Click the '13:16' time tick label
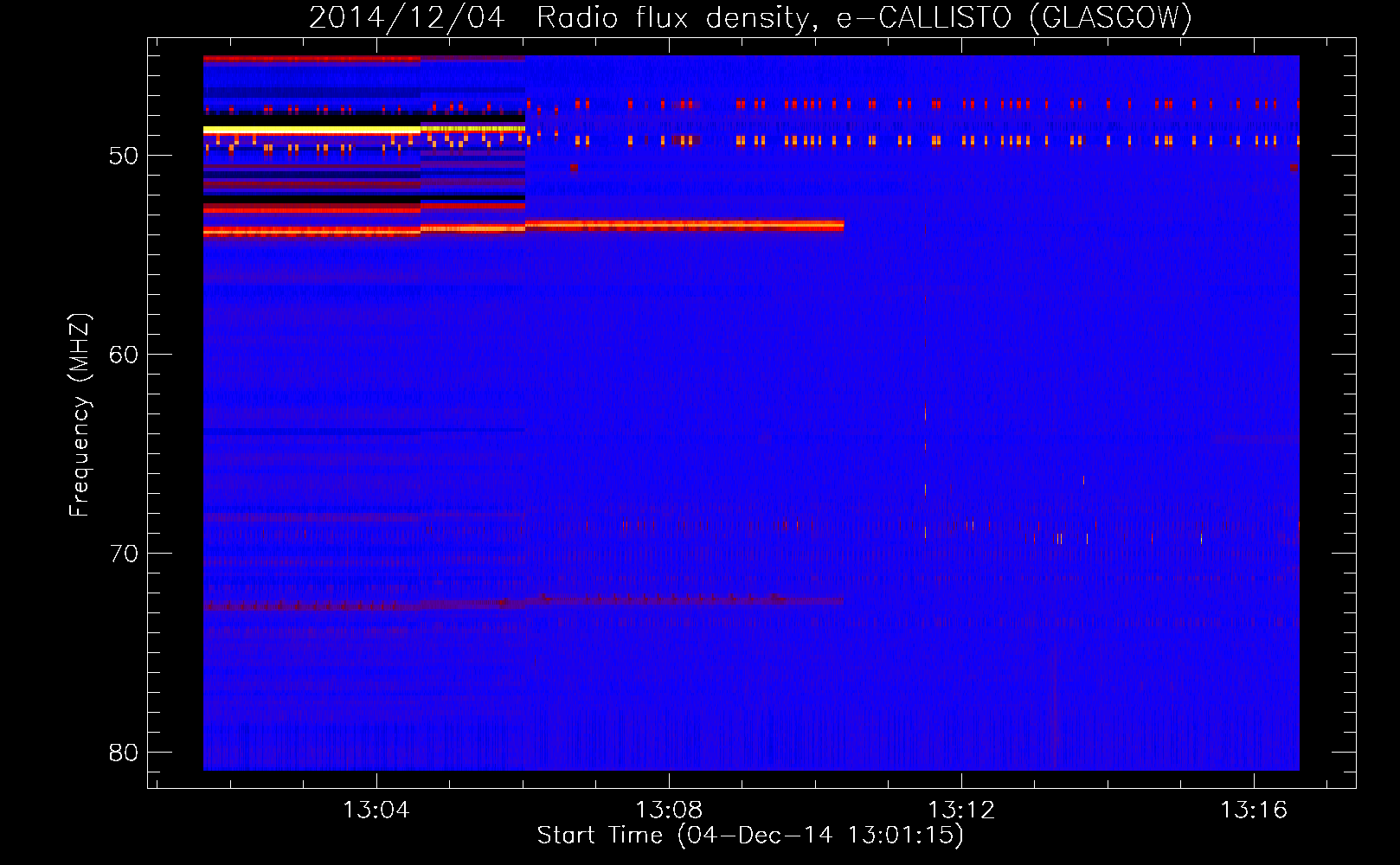 (1254, 810)
